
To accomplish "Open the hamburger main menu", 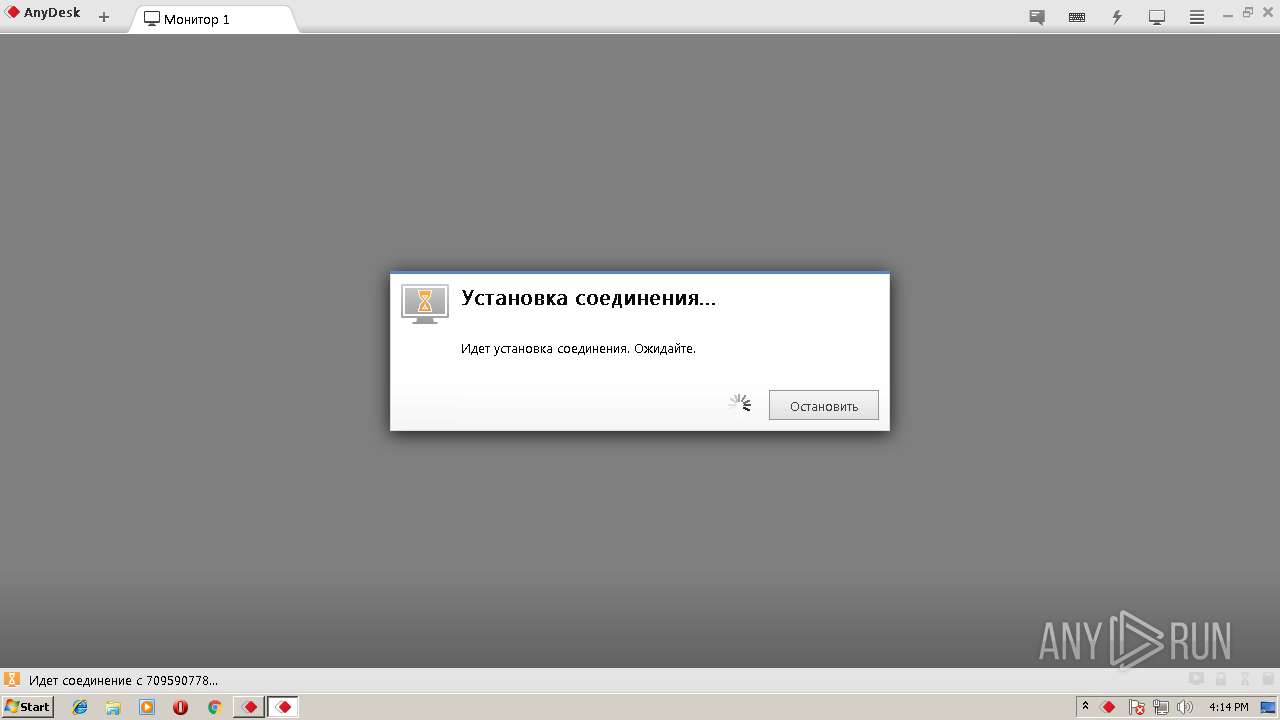I will click(x=1197, y=17).
